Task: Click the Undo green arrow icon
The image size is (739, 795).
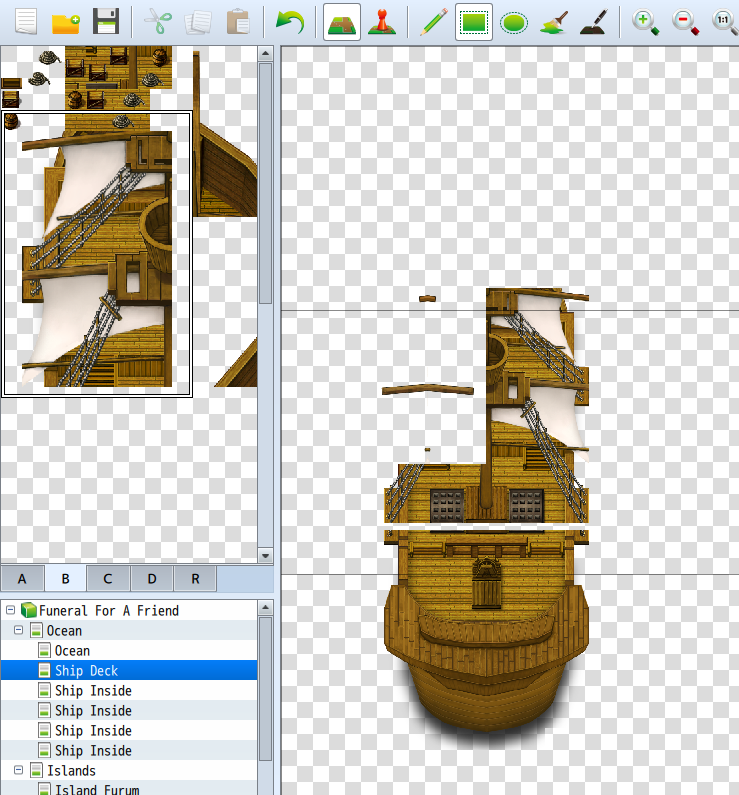Action: 289,22
